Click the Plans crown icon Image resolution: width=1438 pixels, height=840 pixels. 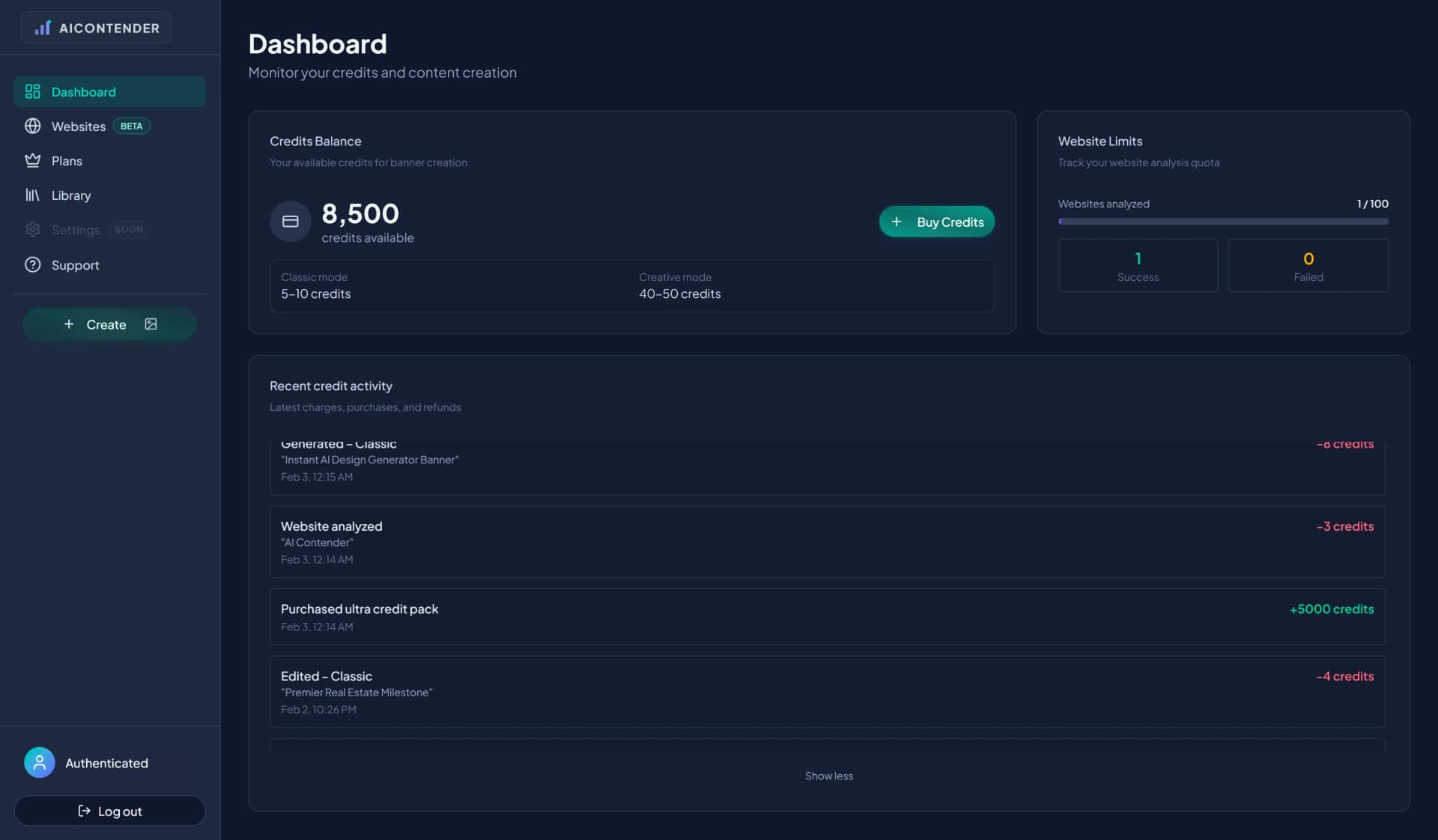pos(32,160)
